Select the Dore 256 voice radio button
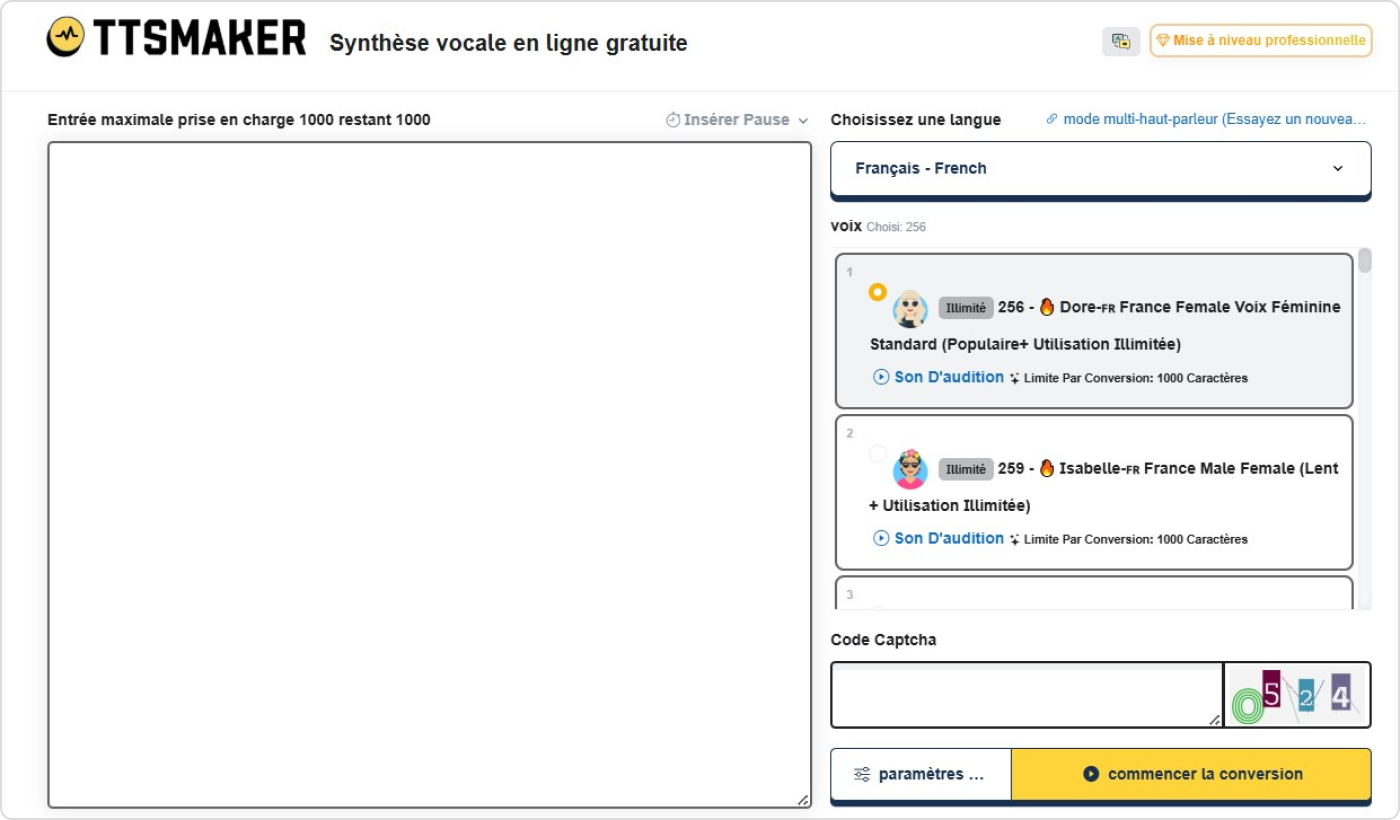The width and height of the screenshot is (1400, 820). pyautogui.click(x=877, y=292)
